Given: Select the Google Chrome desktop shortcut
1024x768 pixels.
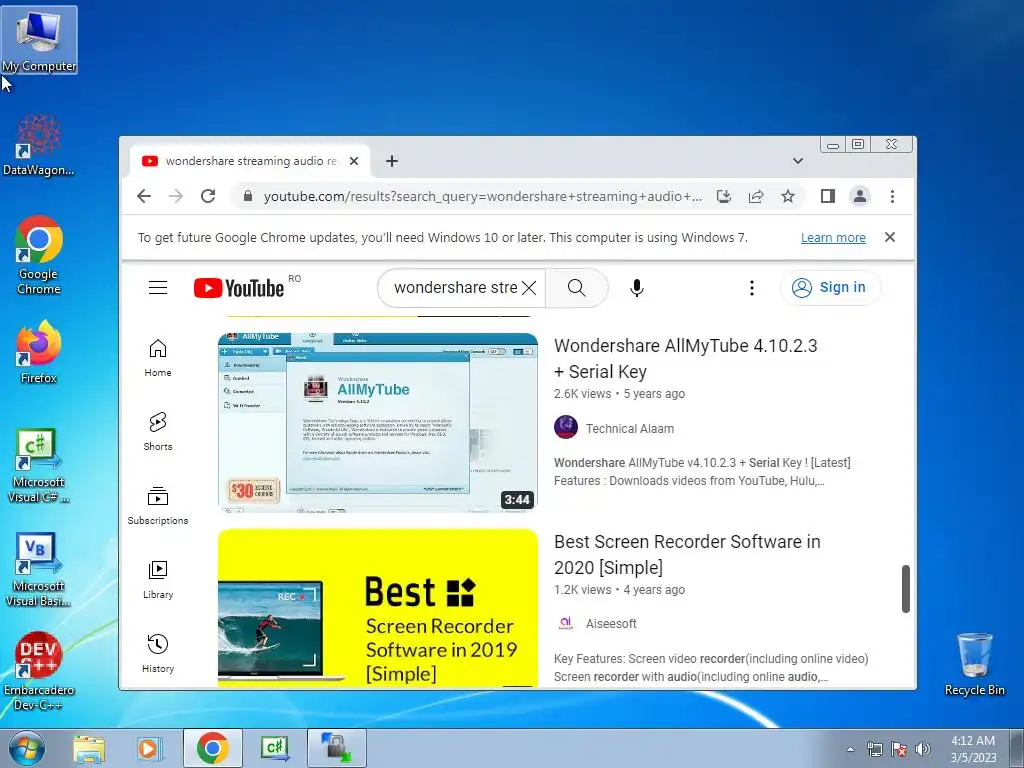Looking at the screenshot, I should point(39,256).
